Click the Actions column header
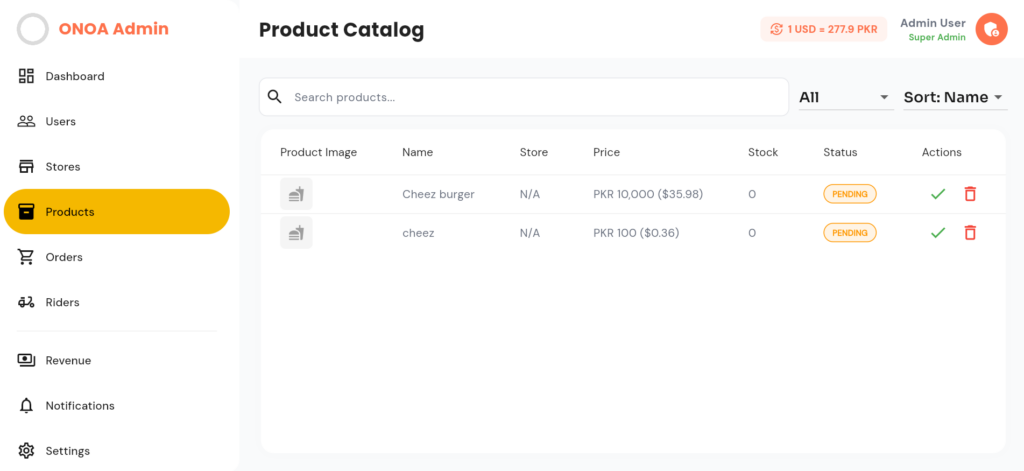The image size is (1024, 471). coord(942,152)
